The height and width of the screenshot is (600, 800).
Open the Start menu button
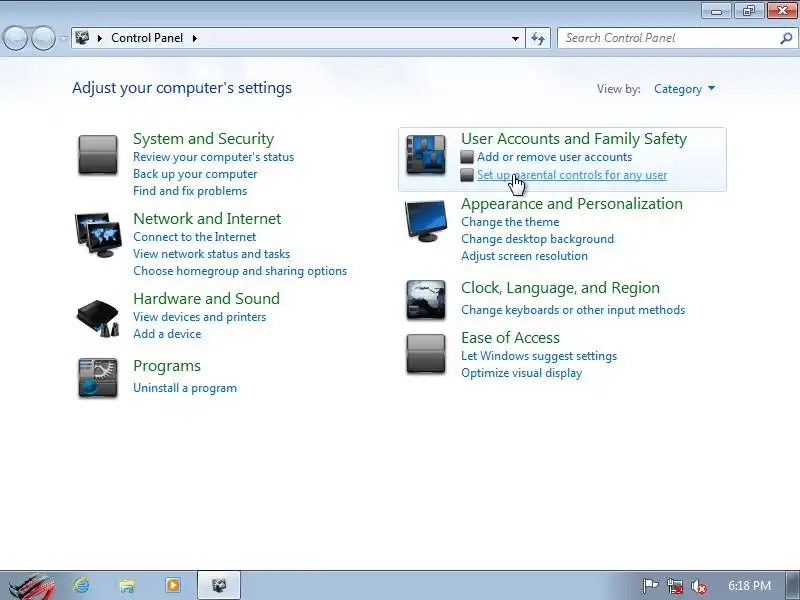pyautogui.click(x=32, y=585)
